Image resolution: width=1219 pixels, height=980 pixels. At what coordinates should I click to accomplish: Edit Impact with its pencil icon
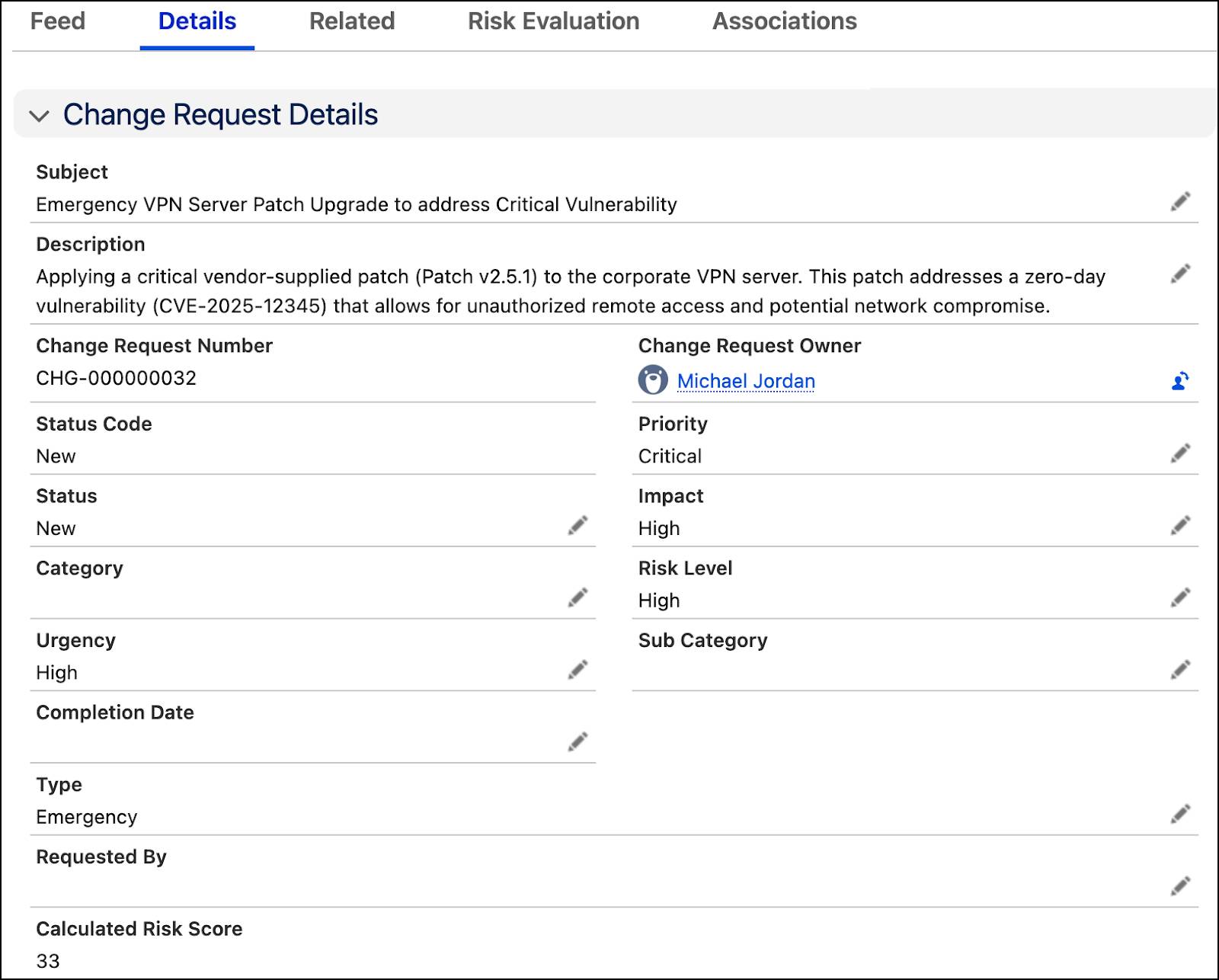point(1180,526)
